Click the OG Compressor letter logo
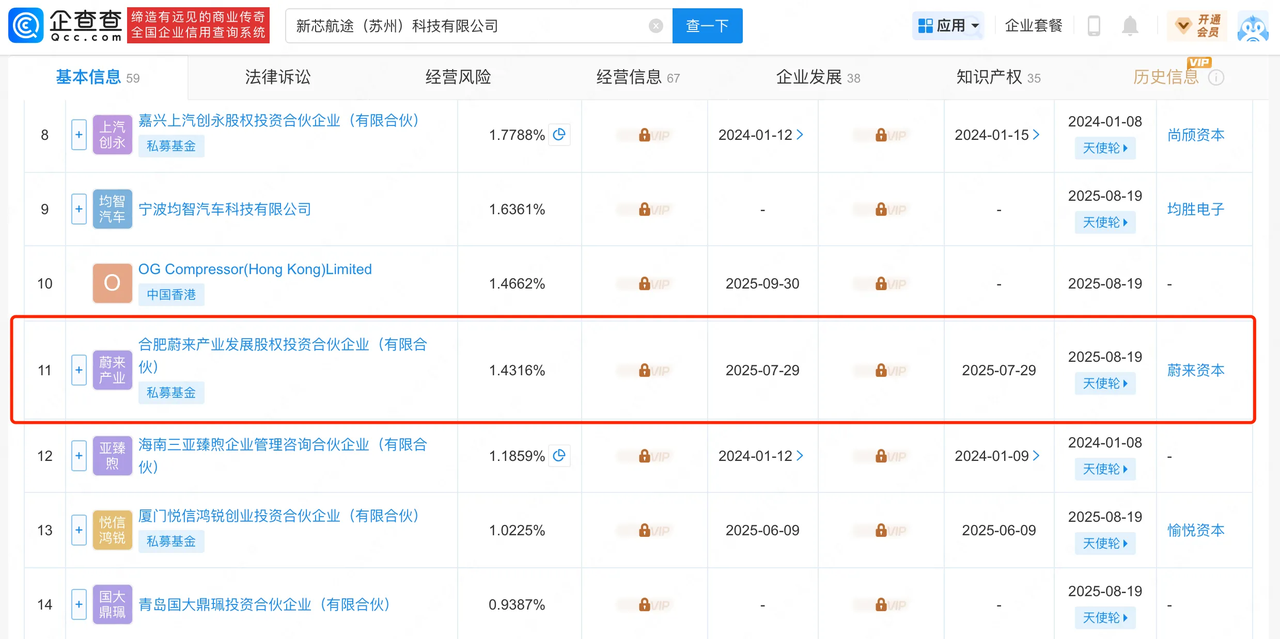The height and width of the screenshot is (639, 1280). point(112,284)
